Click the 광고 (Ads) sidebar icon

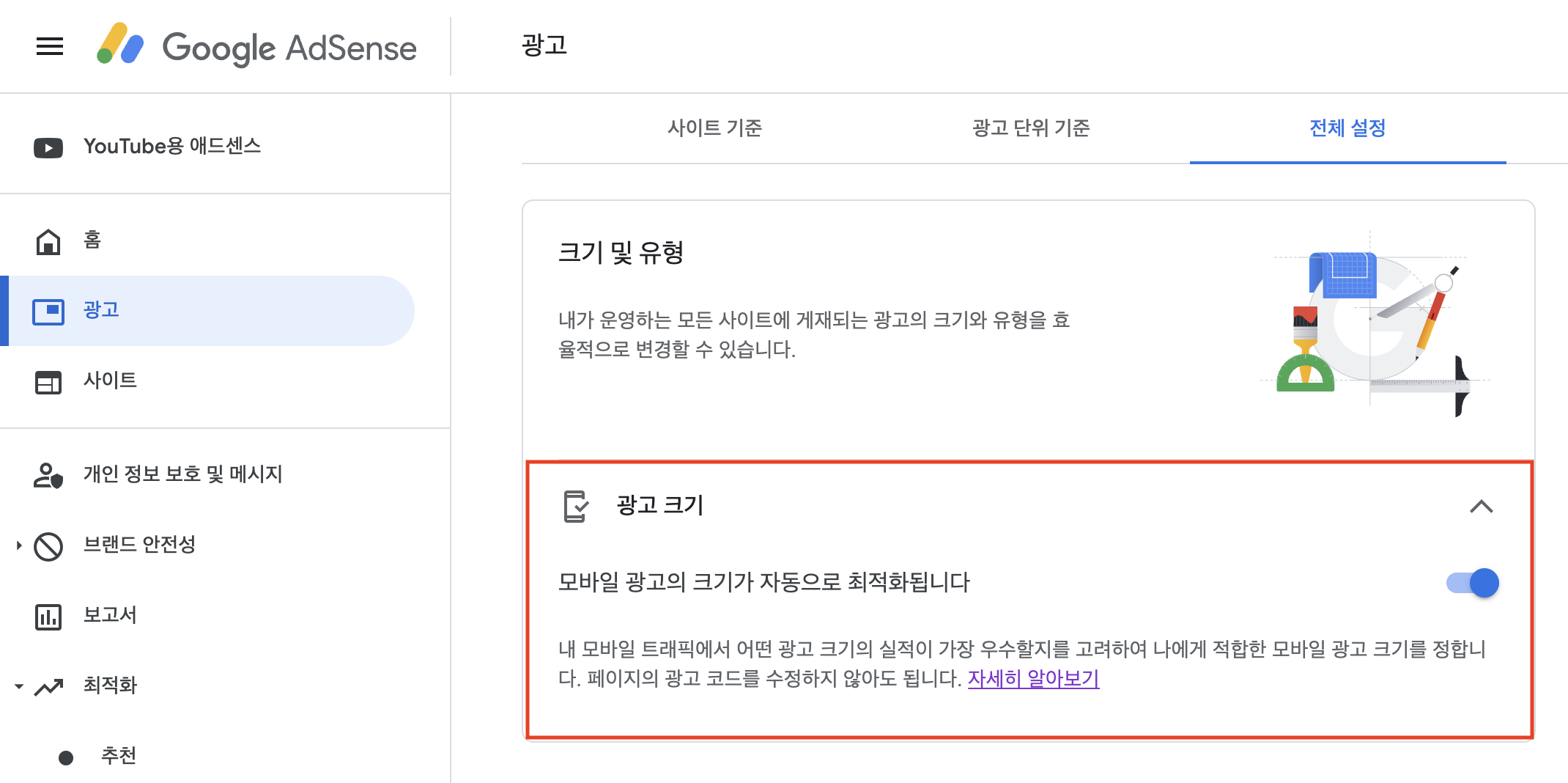[x=48, y=310]
